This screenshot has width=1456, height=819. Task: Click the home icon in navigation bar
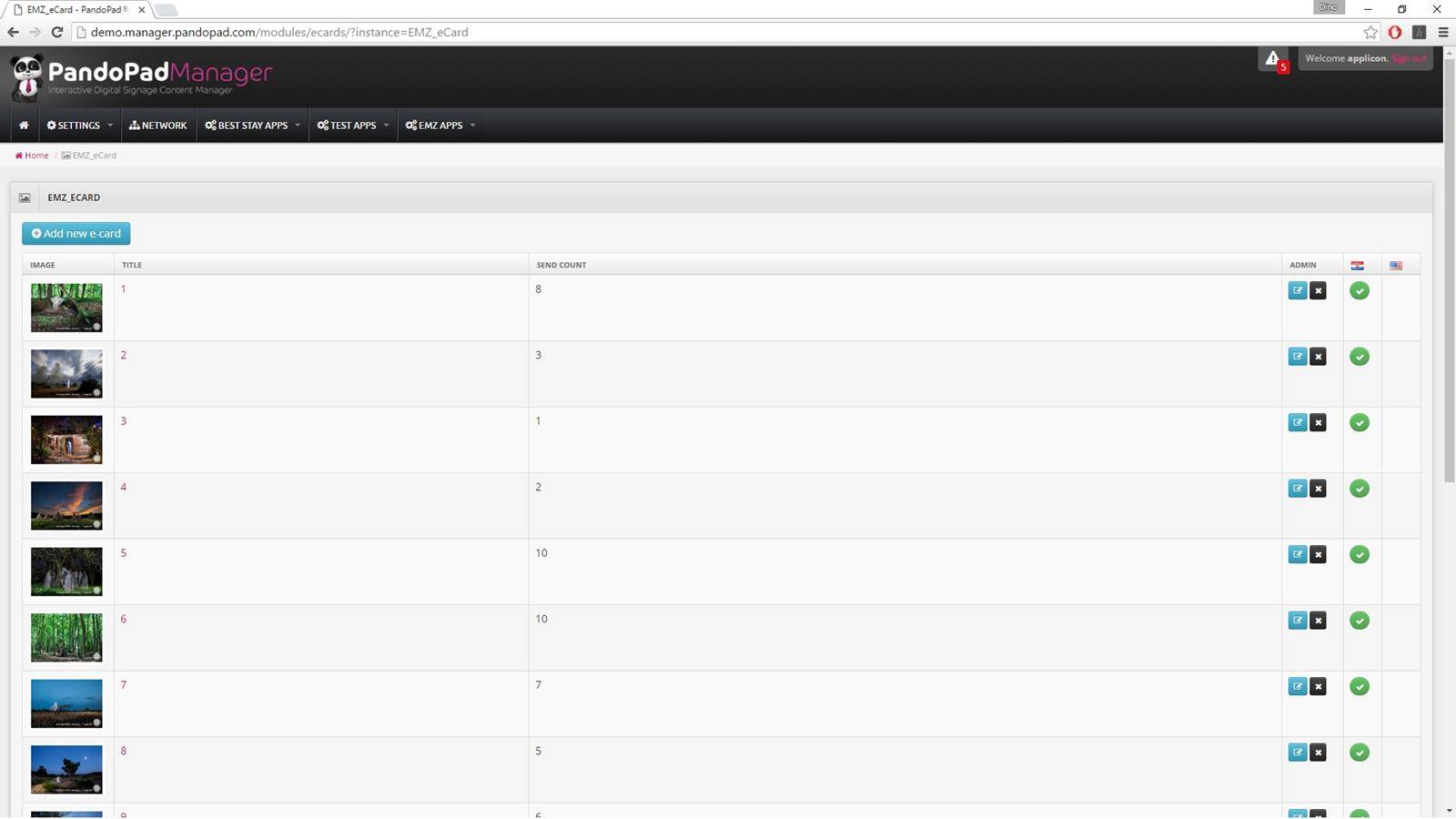(x=24, y=126)
